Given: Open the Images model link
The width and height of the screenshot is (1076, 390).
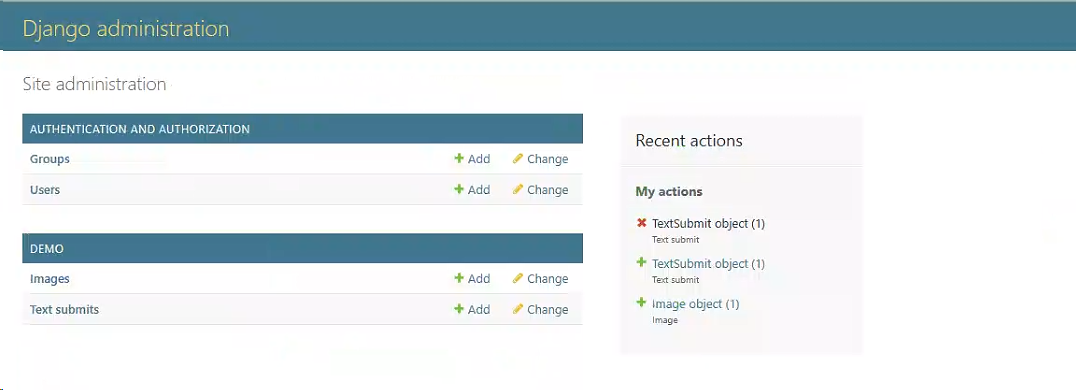Looking at the screenshot, I should (x=49, y=279).
